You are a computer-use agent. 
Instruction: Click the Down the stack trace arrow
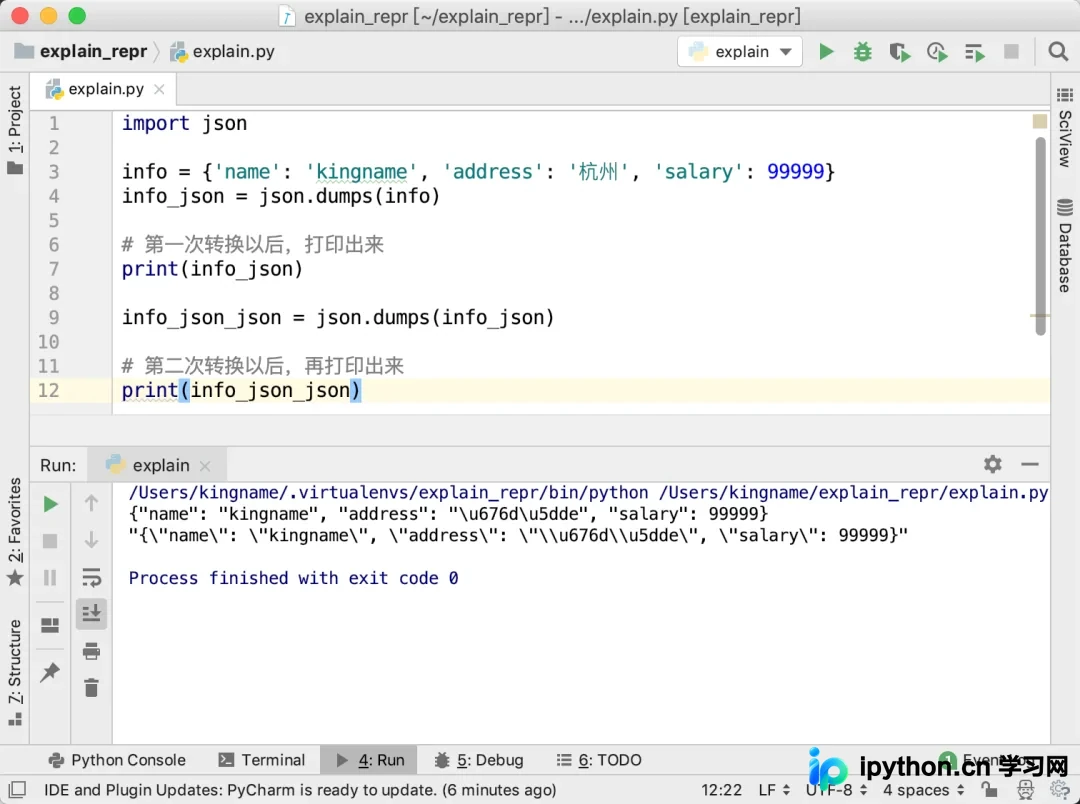point(91,540)
